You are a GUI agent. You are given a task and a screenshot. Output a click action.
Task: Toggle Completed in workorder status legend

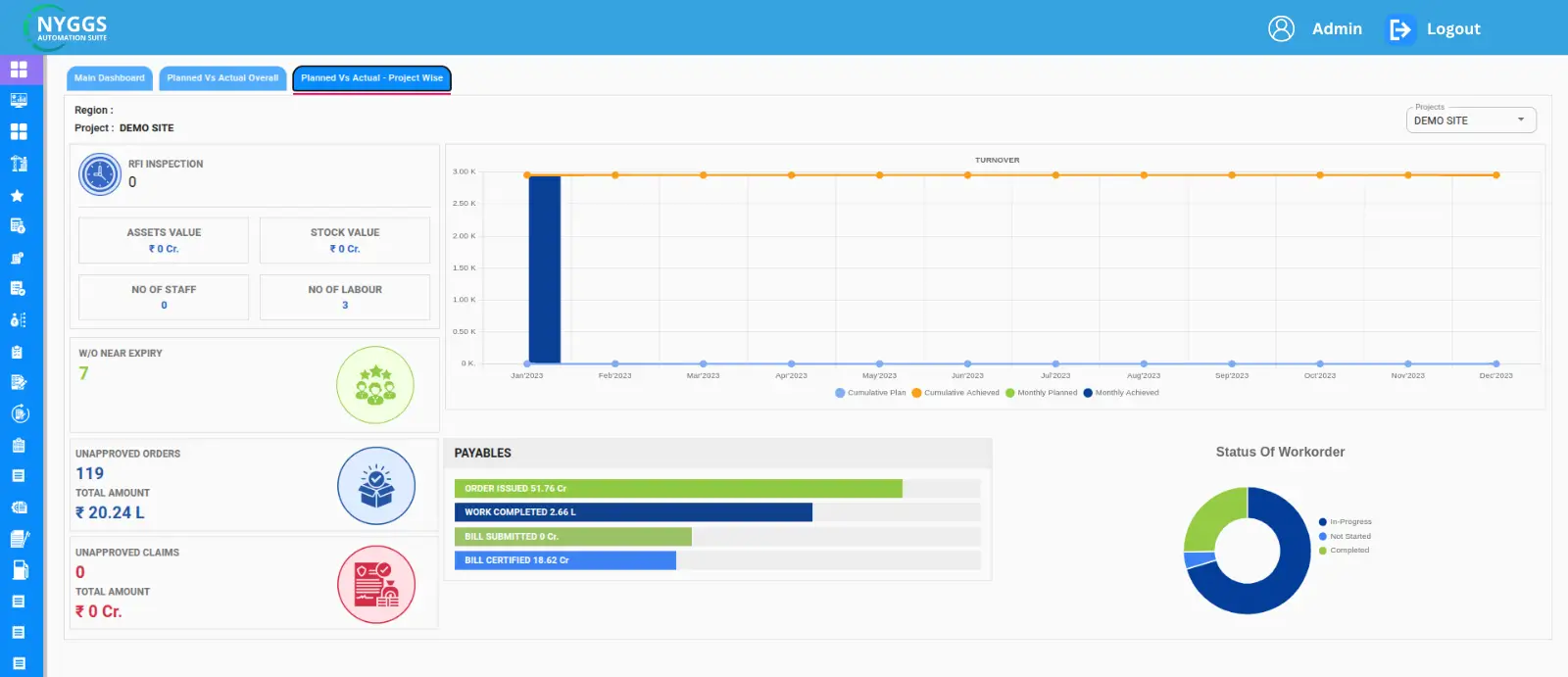[x=1348, y=551]
